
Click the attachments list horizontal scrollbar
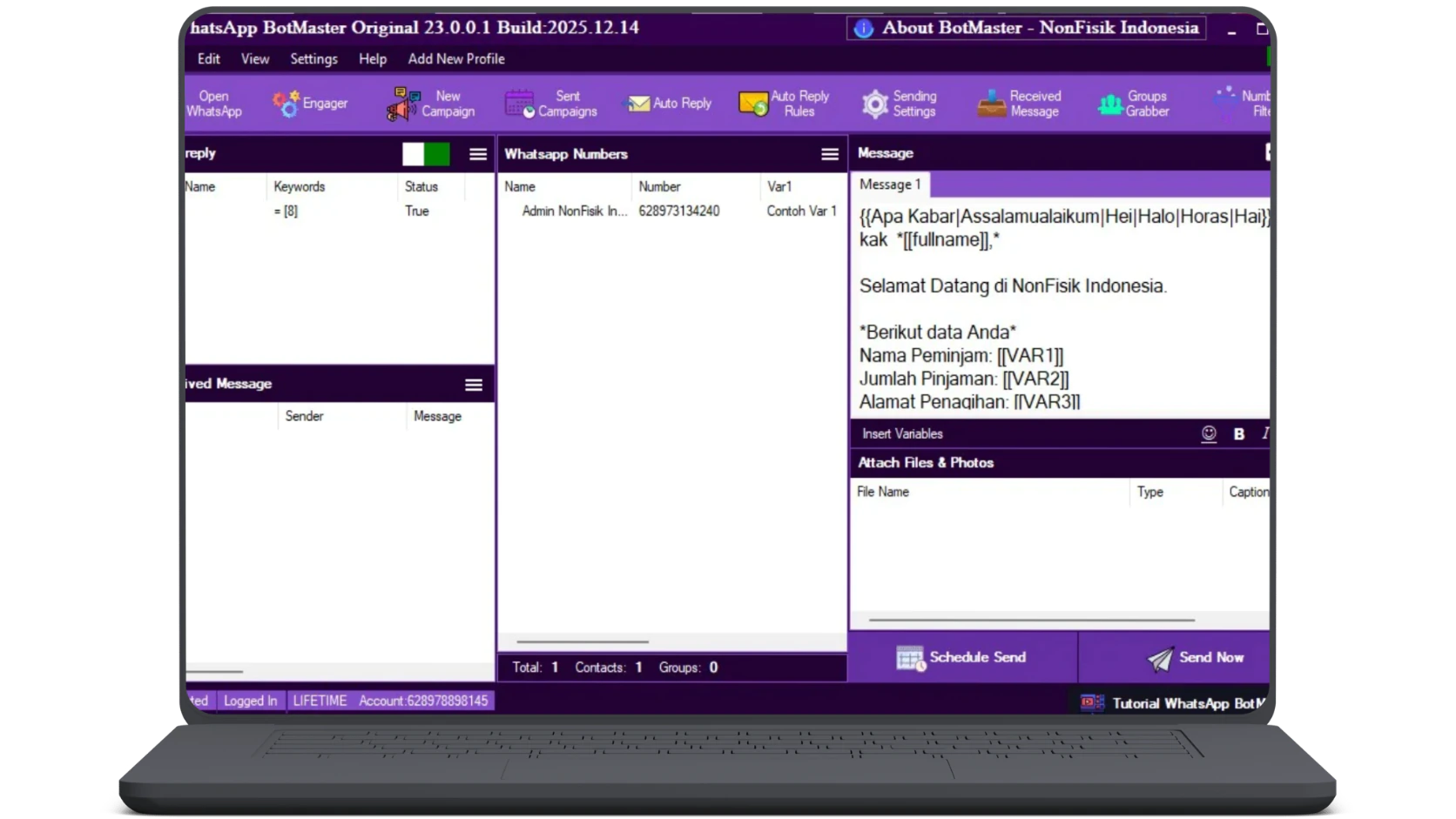click(x=1032, y=621)
